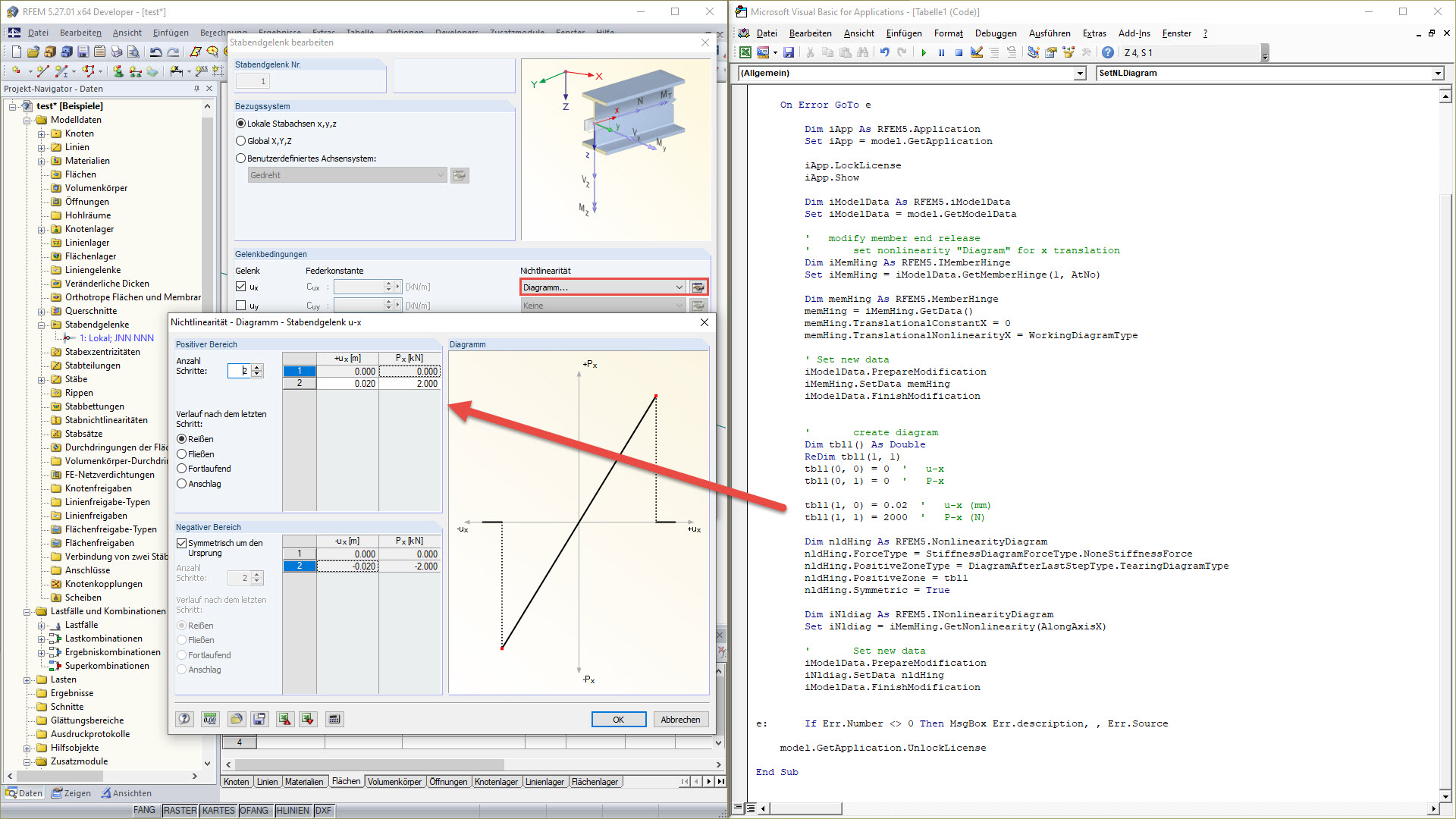Click the decimal places (0.00) icon
Viewport: 1456px width, 819px height.
pyautogui.click(x=210, y=719)
